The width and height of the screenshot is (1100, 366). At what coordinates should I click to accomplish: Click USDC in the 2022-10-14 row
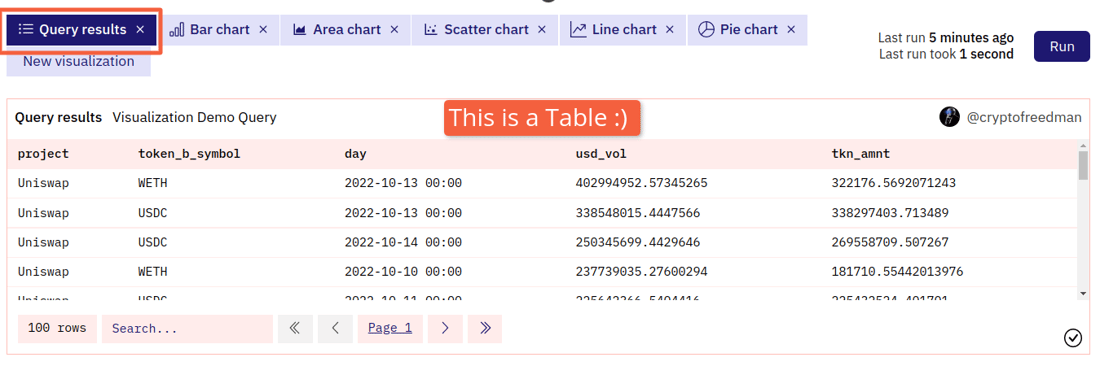click(153, 243)
